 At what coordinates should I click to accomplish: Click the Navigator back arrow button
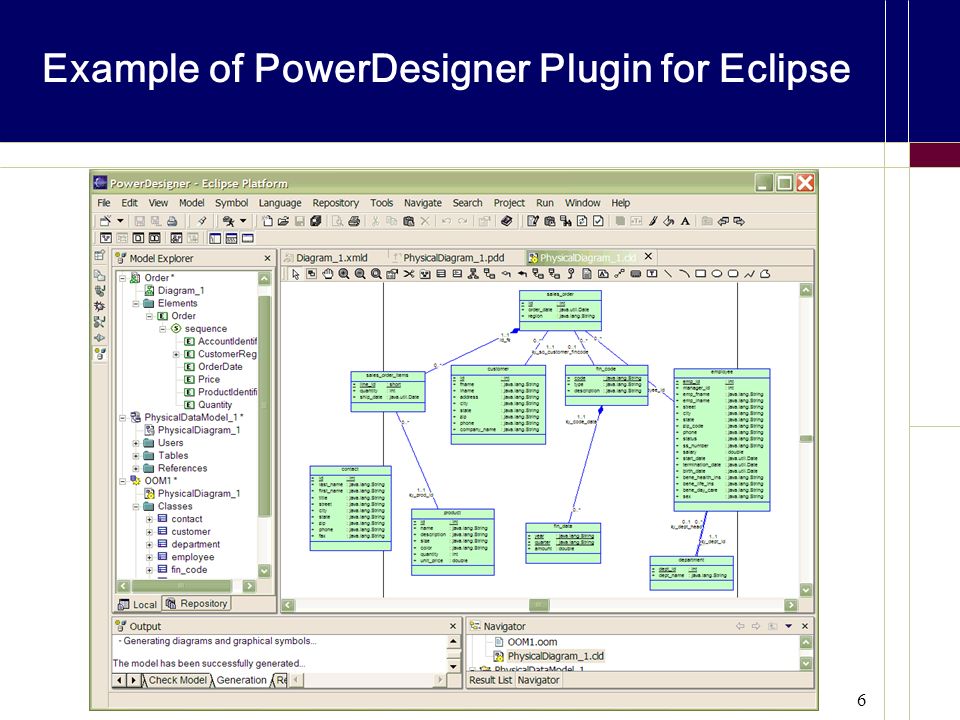(x=740, y=626)
